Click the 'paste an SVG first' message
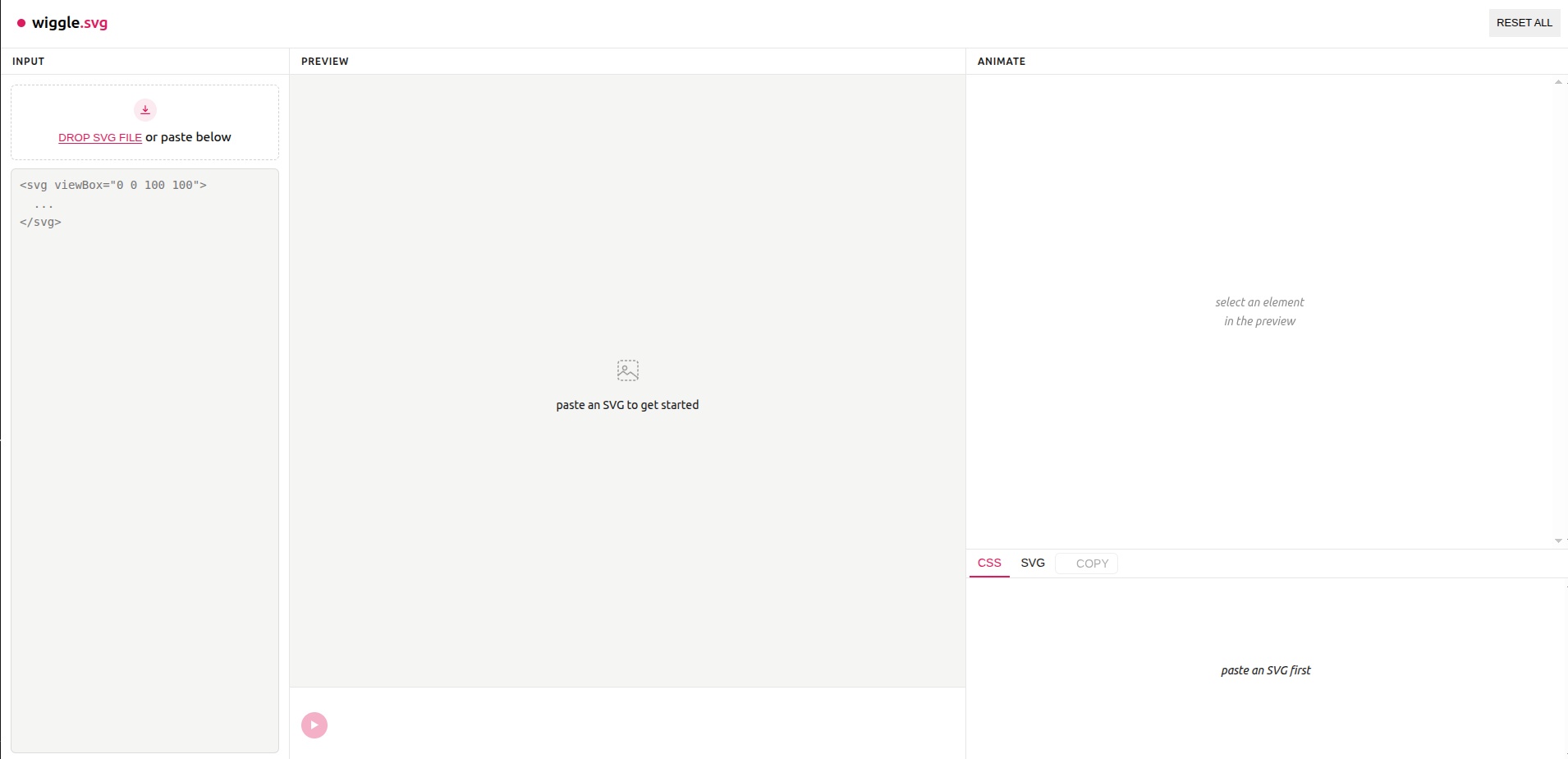1568x759 pixels. click(x=1266, y=670)
